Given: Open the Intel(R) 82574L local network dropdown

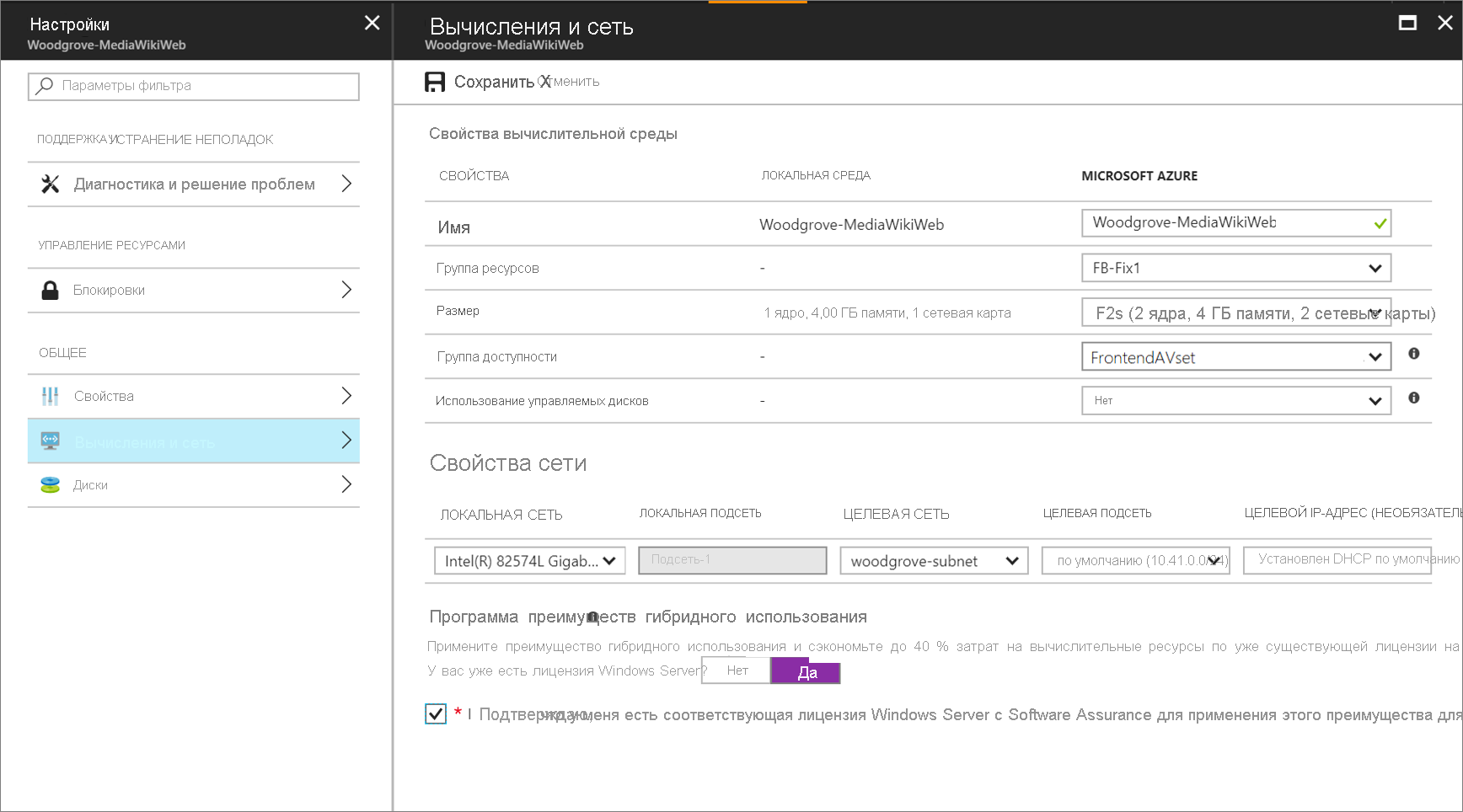Looking at the screenshot, I should pos(530,561).
